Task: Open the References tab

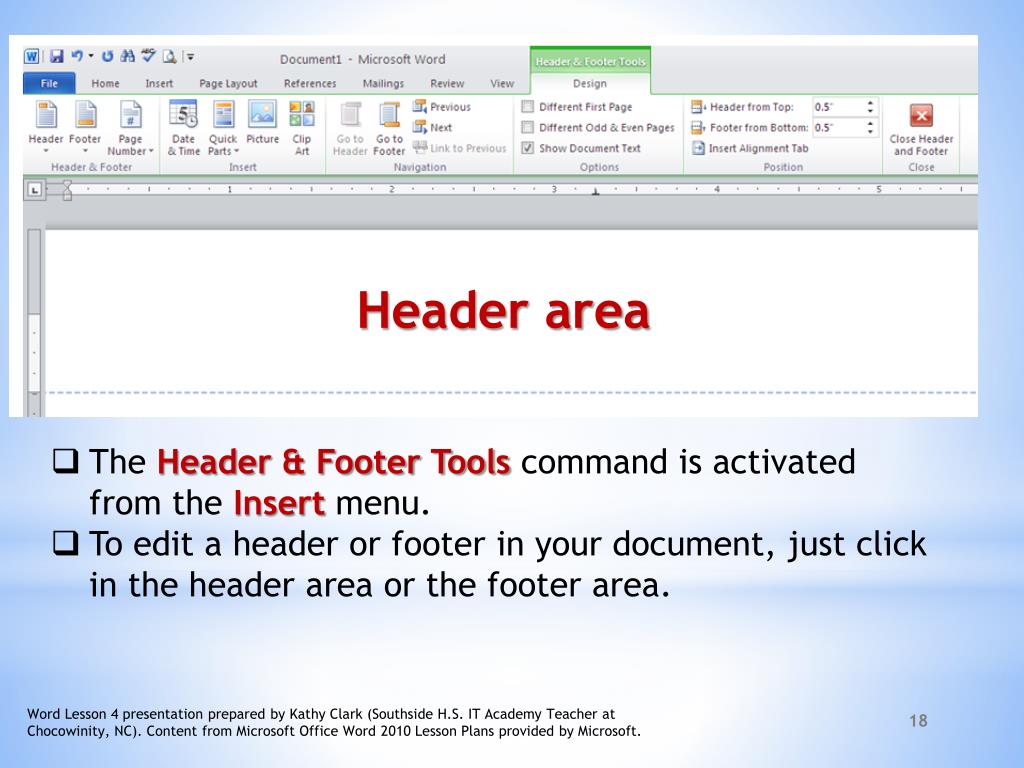Action: point(310,84)
